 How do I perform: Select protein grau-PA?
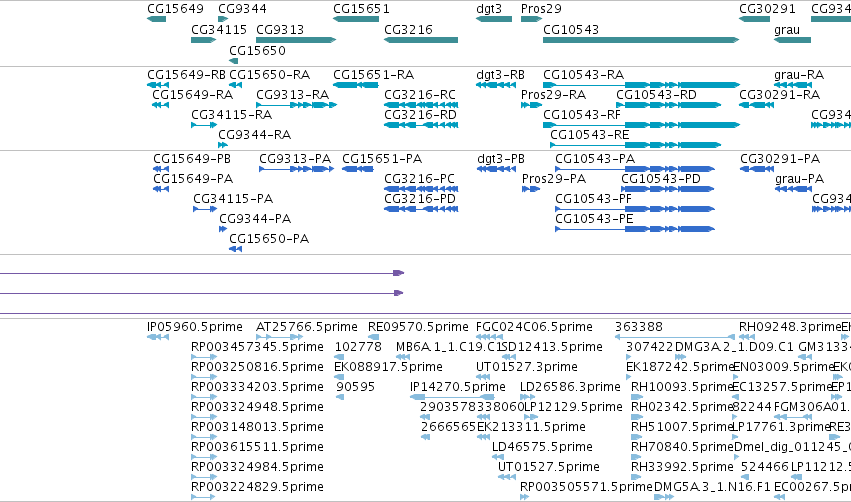pyautogui.click(x=799, y=179)
